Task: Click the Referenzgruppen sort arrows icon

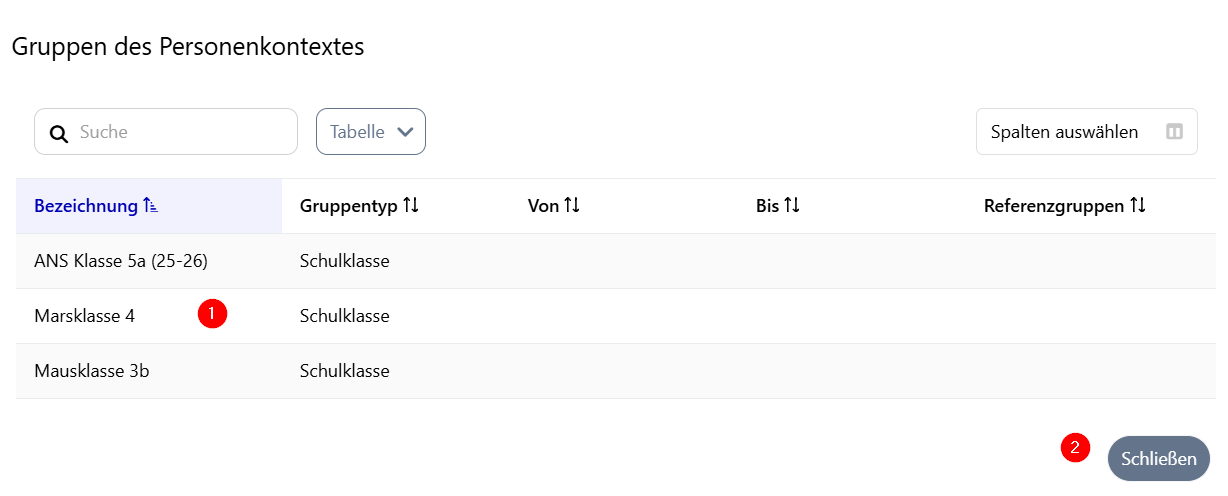Action: 1138,206
